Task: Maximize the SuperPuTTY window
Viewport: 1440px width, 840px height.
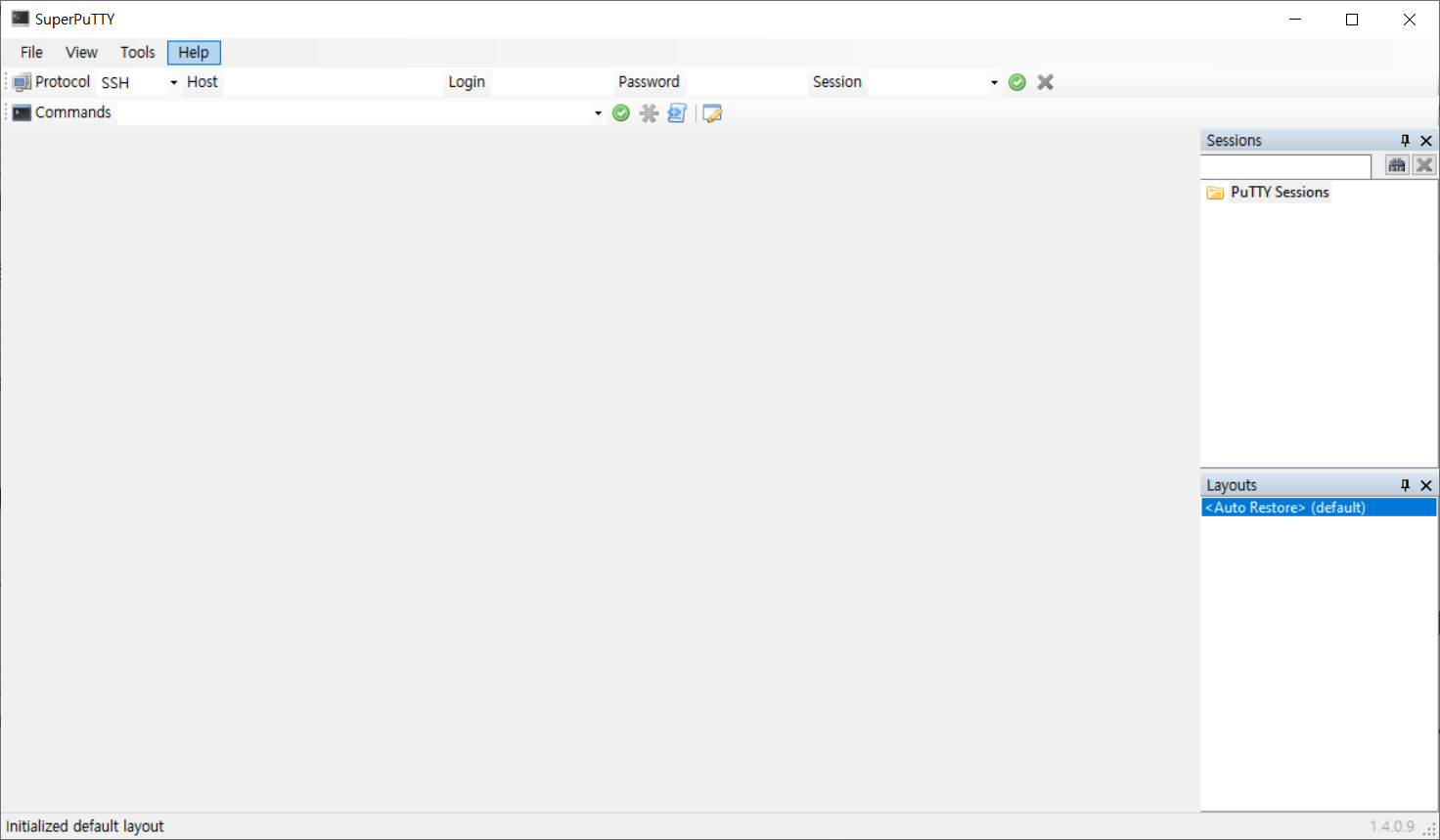Action: pyautogui.click(x=1352, y=20)
